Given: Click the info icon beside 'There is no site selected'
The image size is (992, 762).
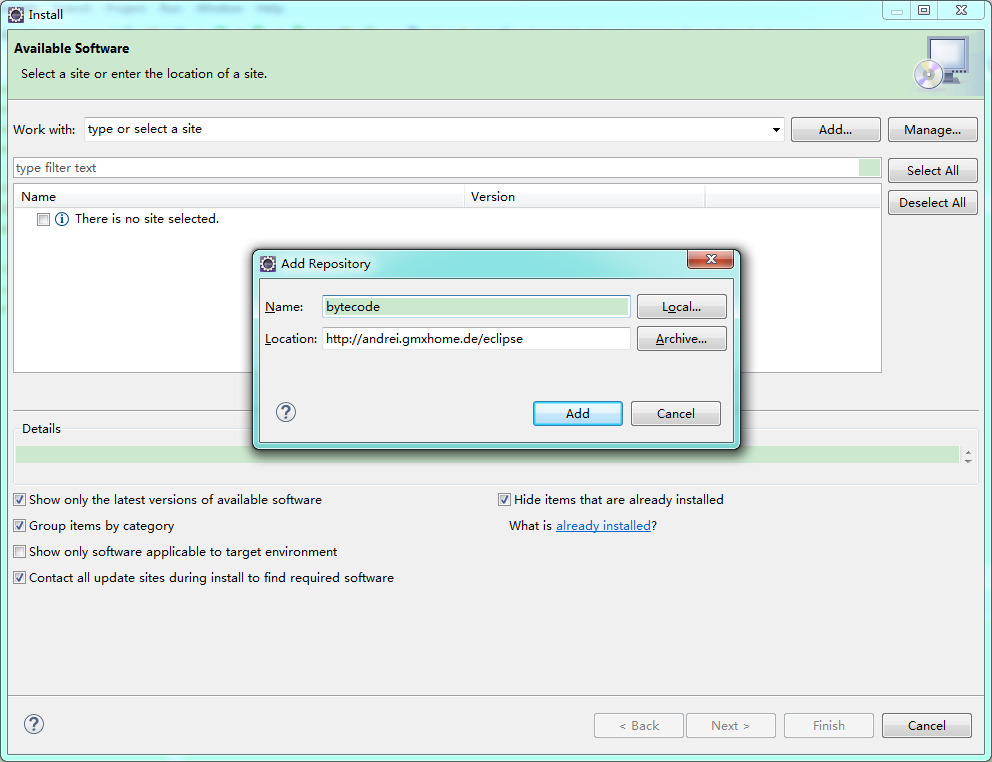Looking at the screenshot, I should [x=62, y=219].
